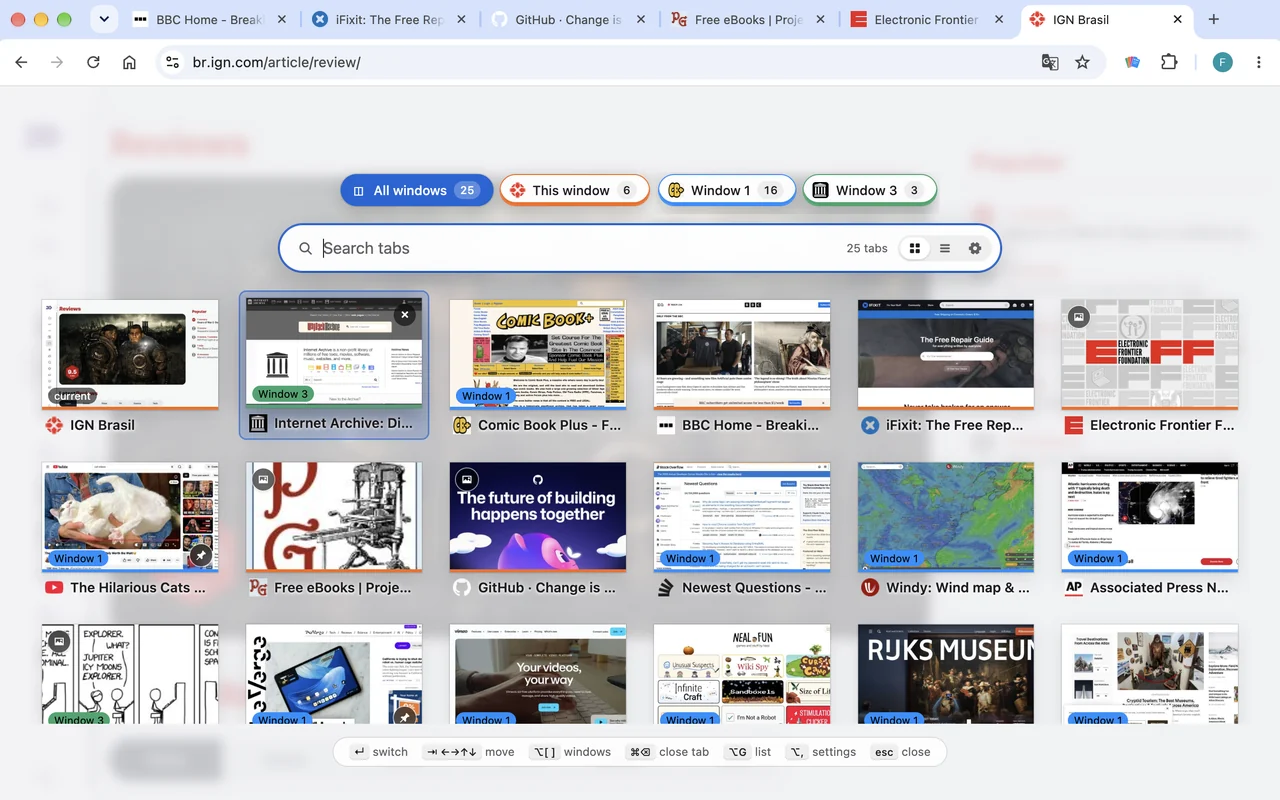This screenshot has width=1280, height=800.
Task: Open a new browser tab
Action: point(1214,19)
